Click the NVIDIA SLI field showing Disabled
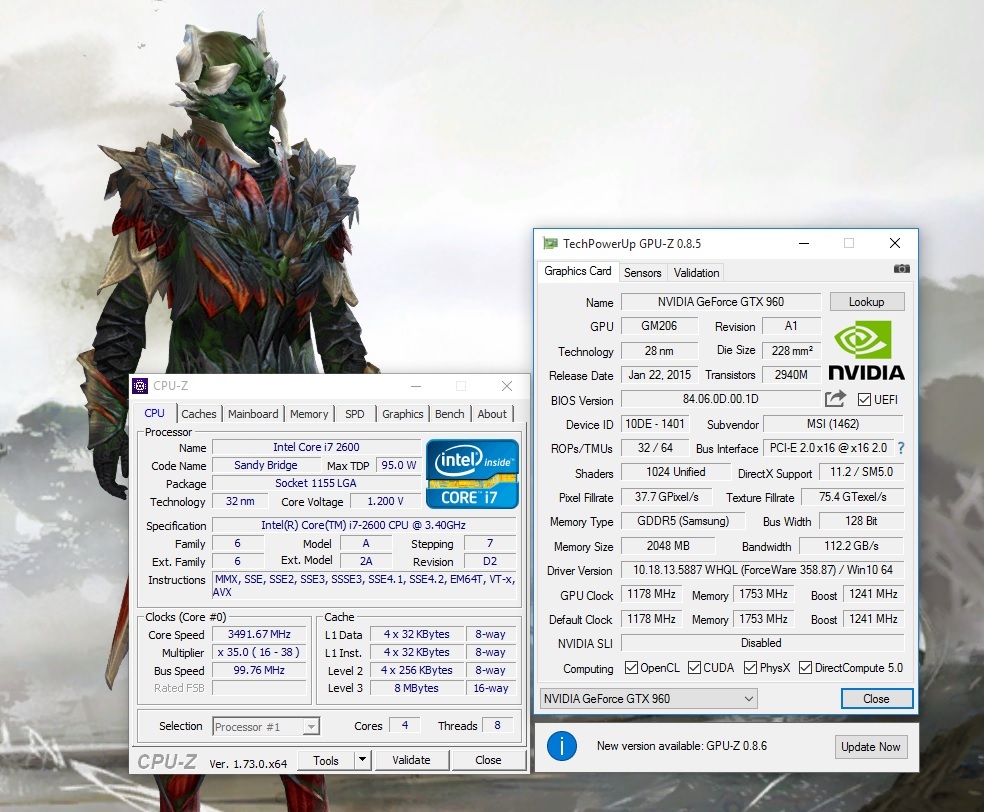Image resolution: width=984 pixels, height=812 pixels. click(x=762, y=643)
